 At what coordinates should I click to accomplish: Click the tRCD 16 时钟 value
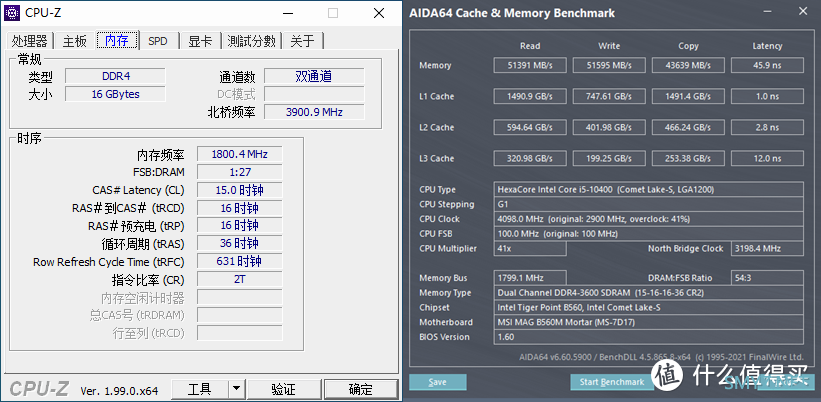pyautogui.click(x=239, y=208)
